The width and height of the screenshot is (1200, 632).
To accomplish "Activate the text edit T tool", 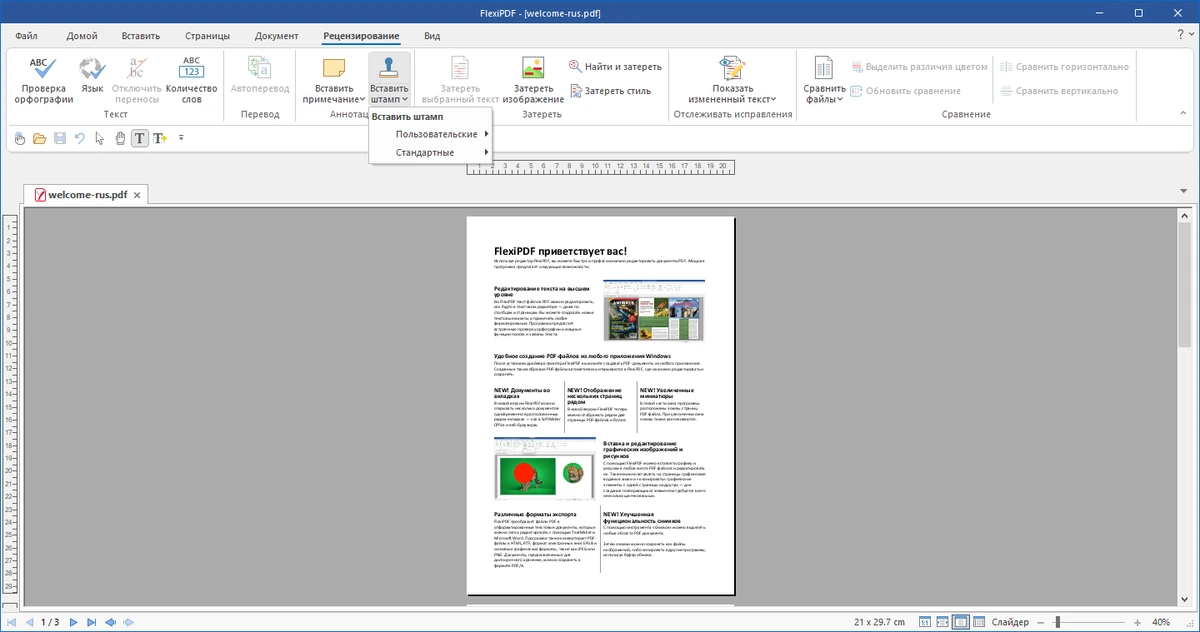I will click(139, 138).
